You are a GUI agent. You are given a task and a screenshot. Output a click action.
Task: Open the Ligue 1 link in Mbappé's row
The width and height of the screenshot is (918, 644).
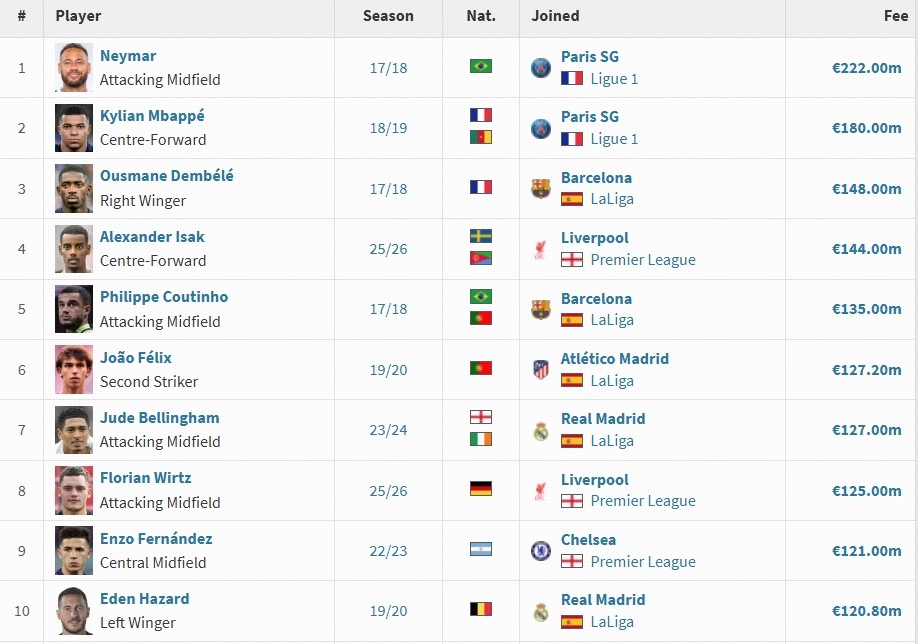[x=614, y=139]
